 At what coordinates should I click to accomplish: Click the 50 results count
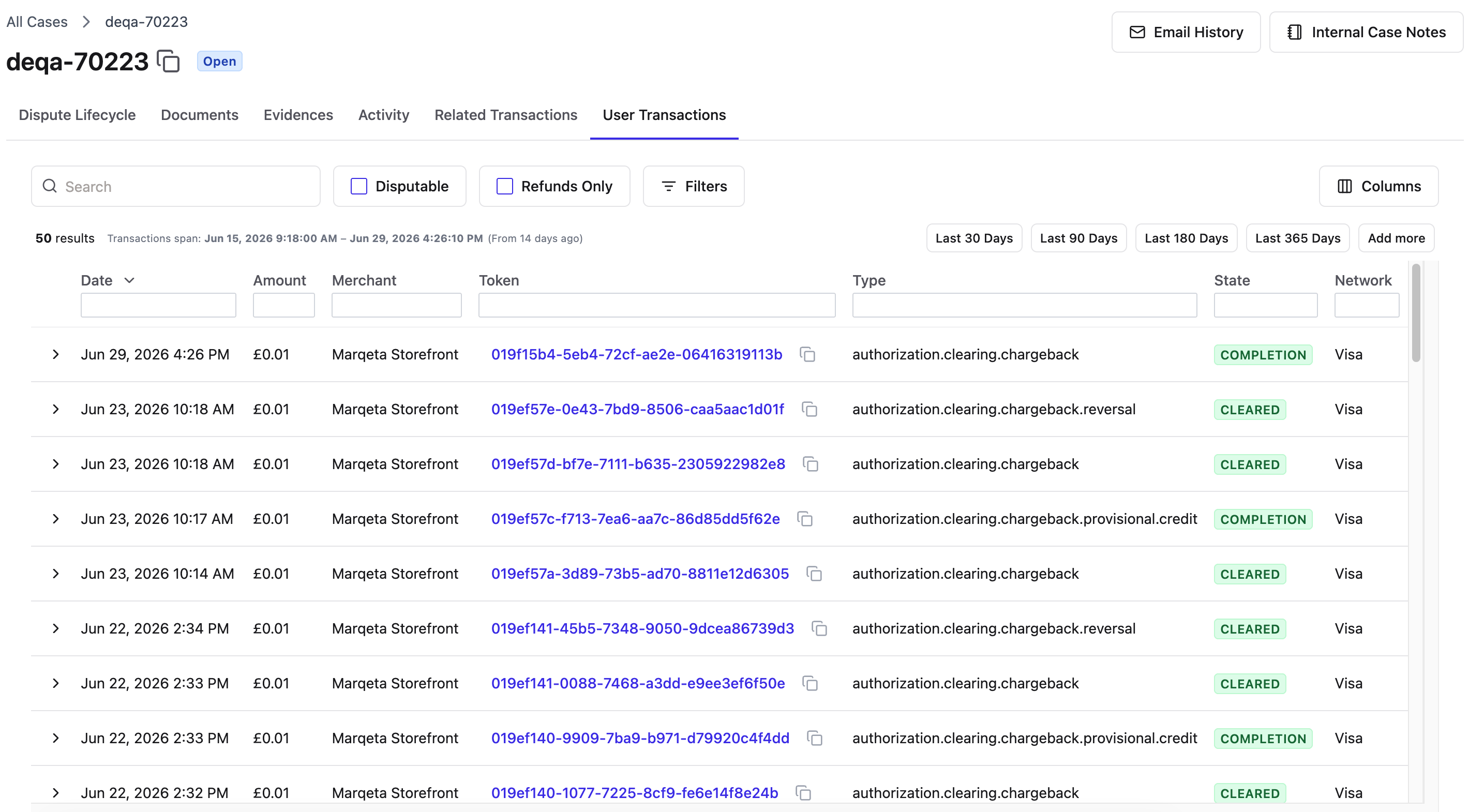pyautogui.click(x=65, y=238)
